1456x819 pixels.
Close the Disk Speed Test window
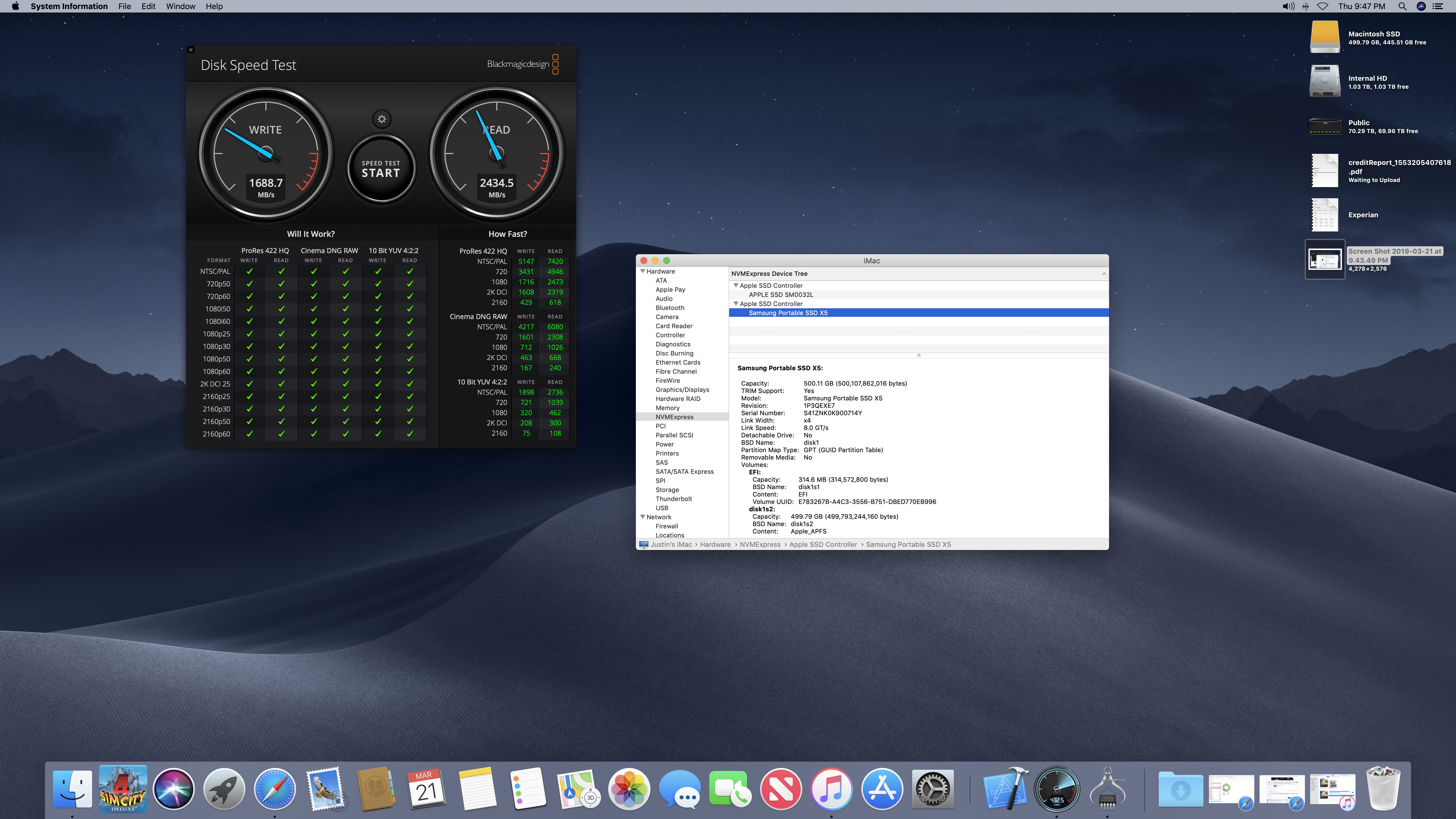tap(191, 50)
